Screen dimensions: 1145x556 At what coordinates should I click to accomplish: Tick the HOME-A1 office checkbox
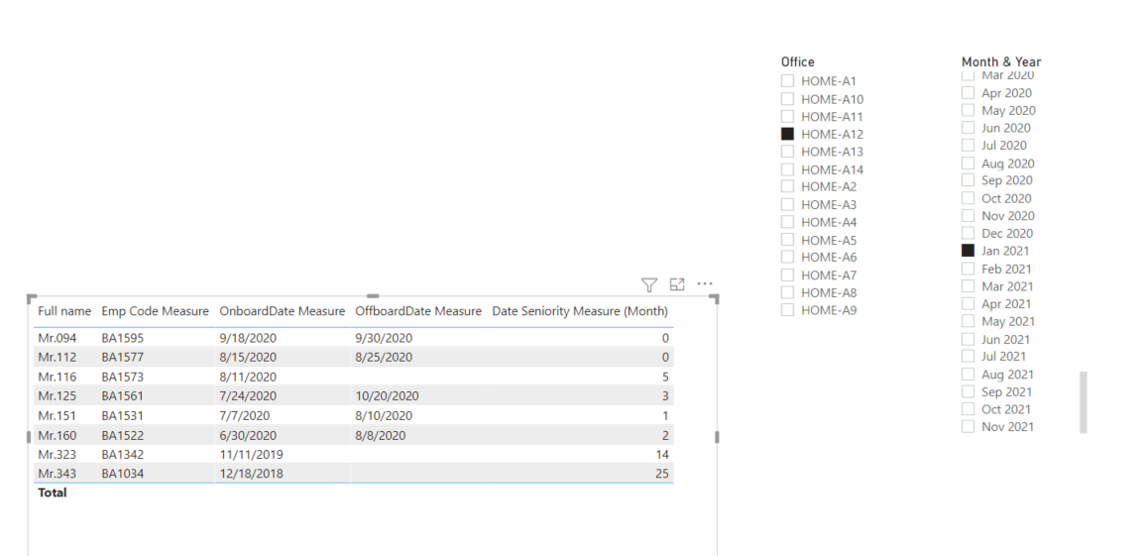pos(787,81)
